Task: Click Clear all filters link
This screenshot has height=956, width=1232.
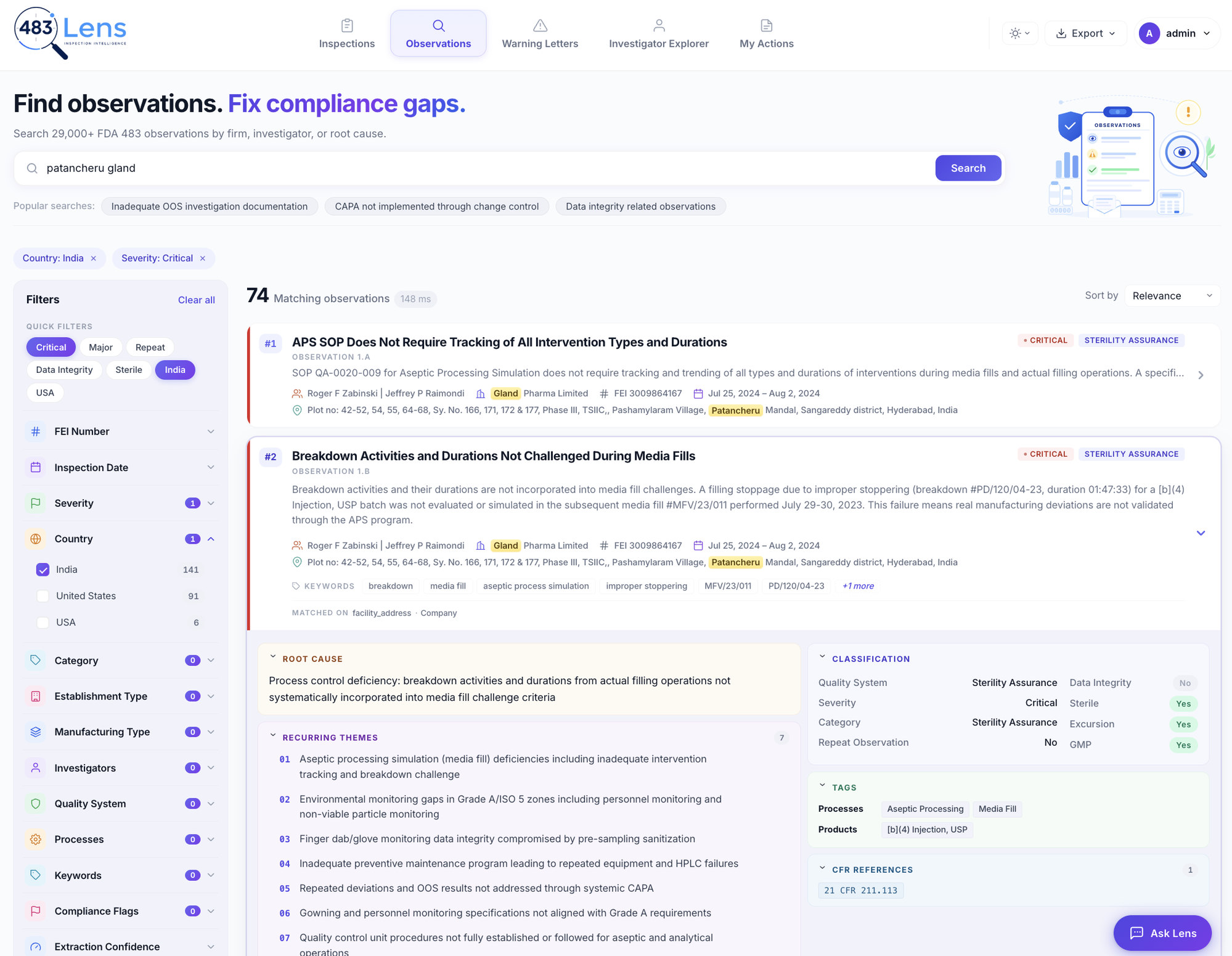Action: (197, 300)
